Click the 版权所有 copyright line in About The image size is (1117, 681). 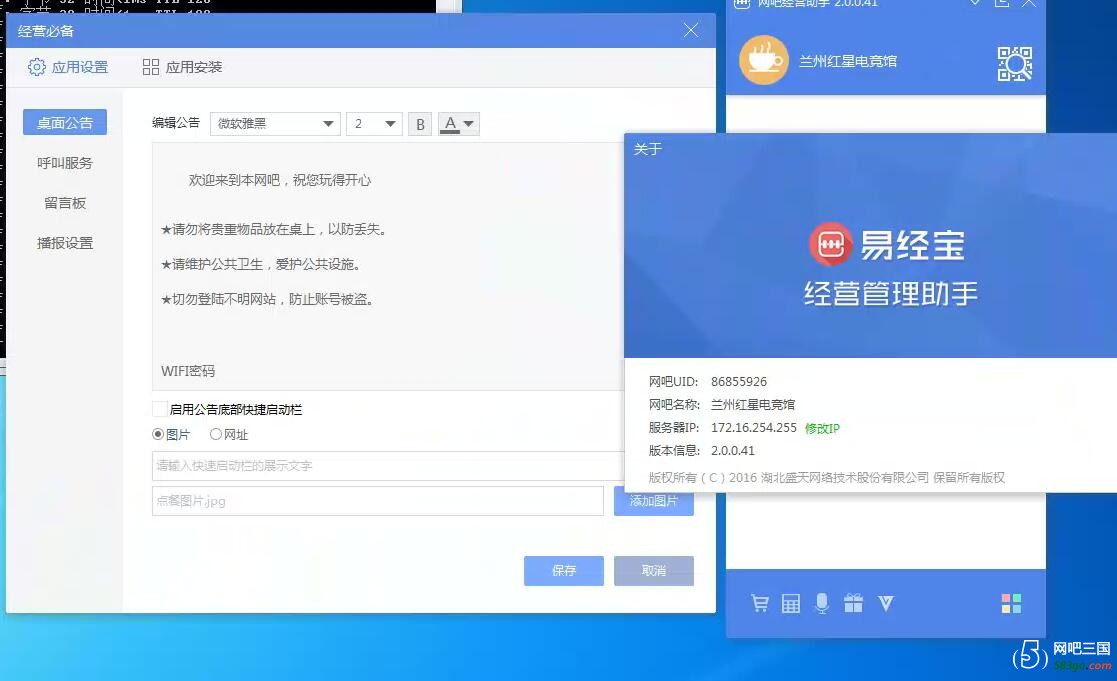pyautogui.click(x=826, y=477)
